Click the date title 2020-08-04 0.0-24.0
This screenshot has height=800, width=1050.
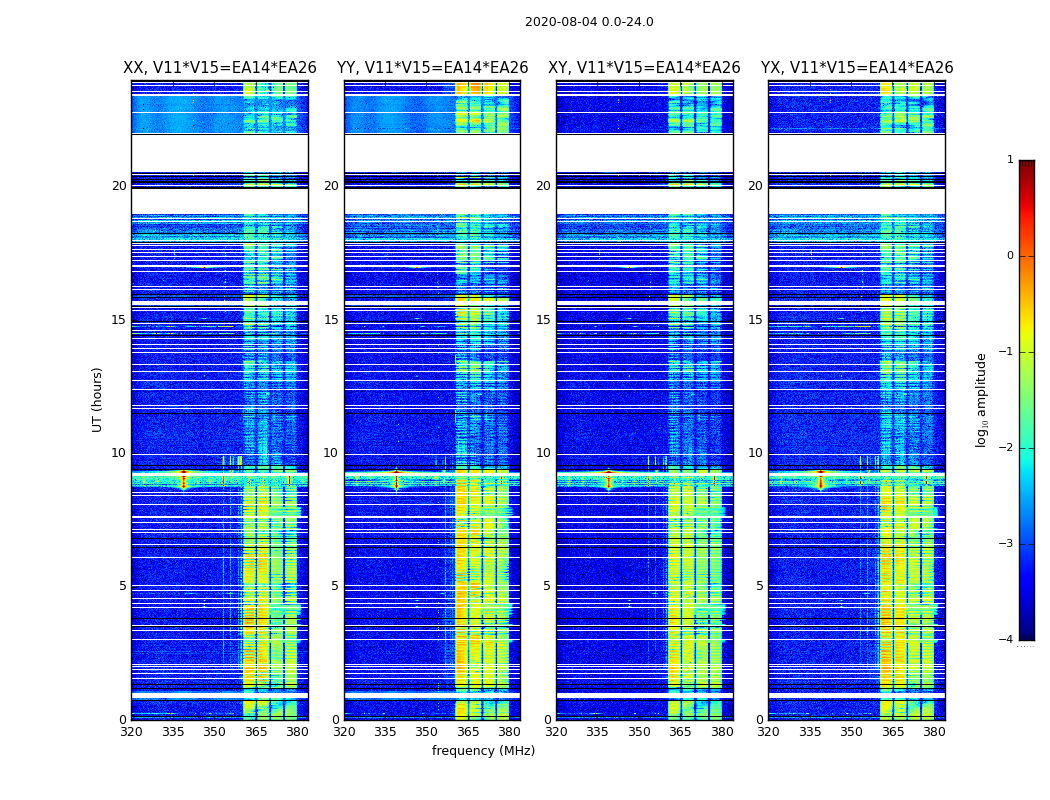[589, 22]
